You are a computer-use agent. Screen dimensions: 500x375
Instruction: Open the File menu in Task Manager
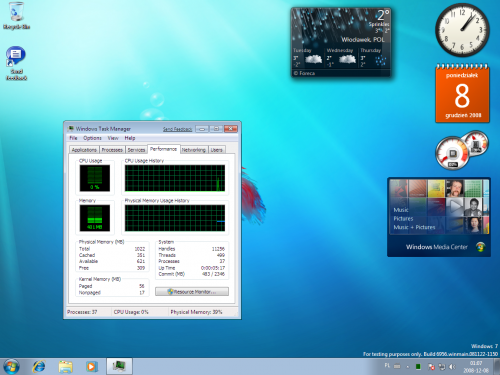coord(73,138)
